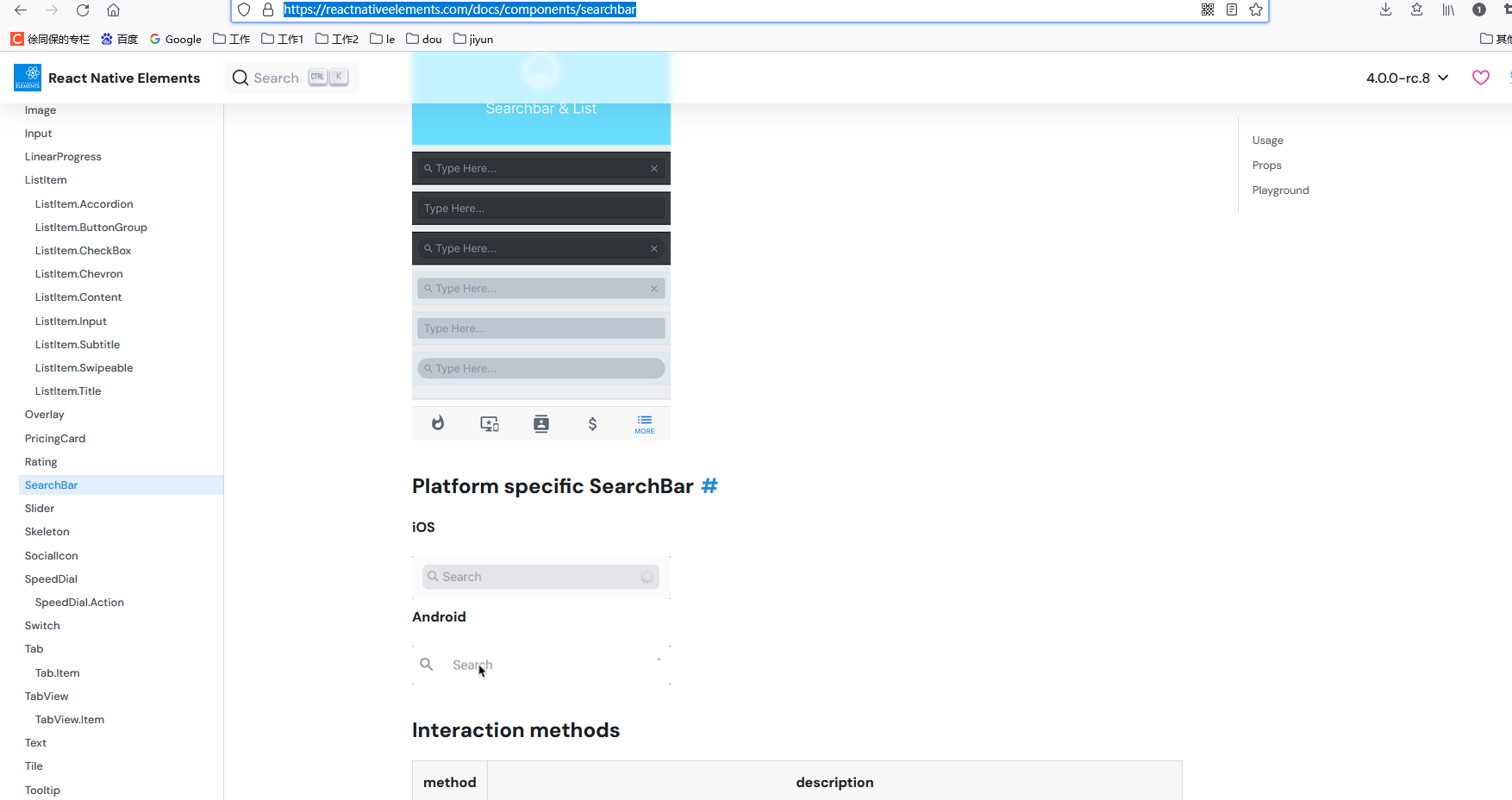Image resolution: width=1512 pixels, height=800 pixels.
Task: Open Tab.Item in sidebar
Action: (x=57, y=672)
